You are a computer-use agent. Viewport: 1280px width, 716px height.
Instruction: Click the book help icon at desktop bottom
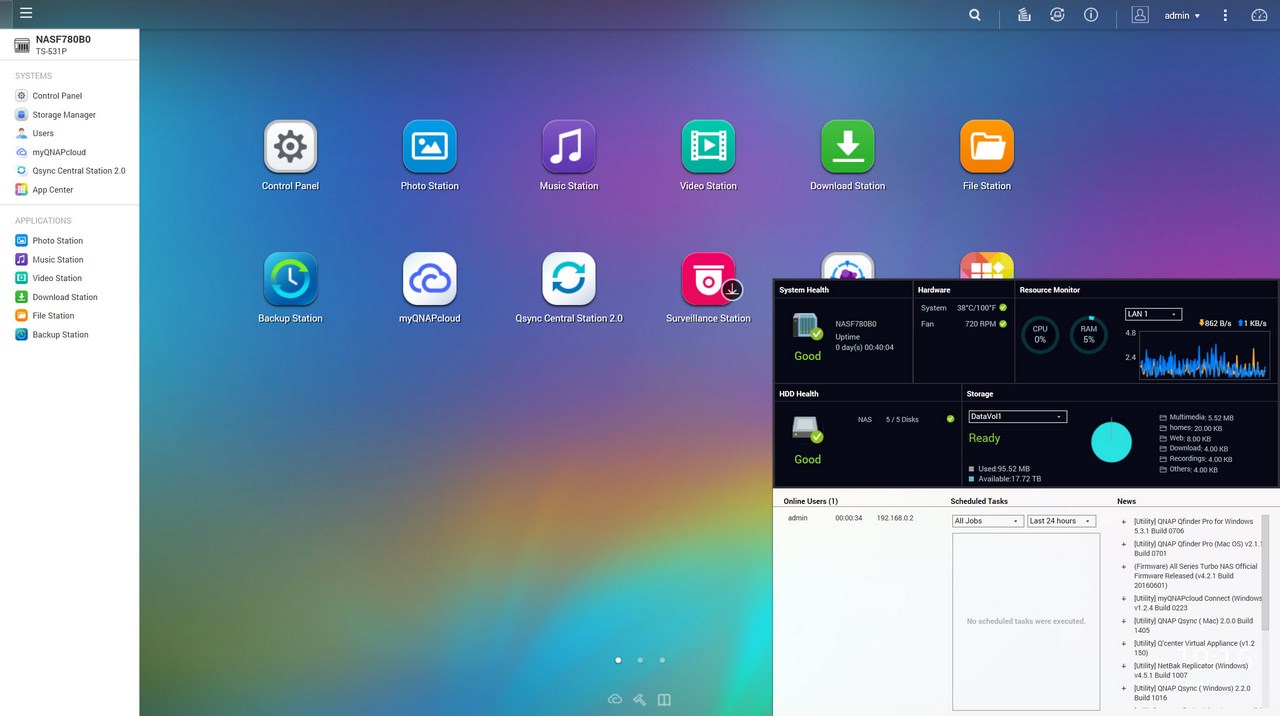[664, 699]
